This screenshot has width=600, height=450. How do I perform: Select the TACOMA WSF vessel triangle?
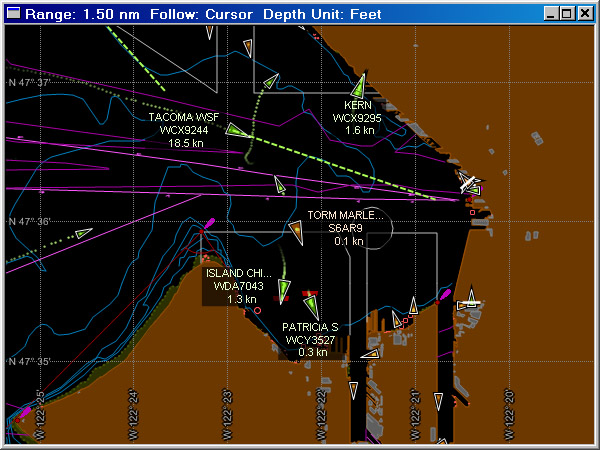[x=236, y=131]
